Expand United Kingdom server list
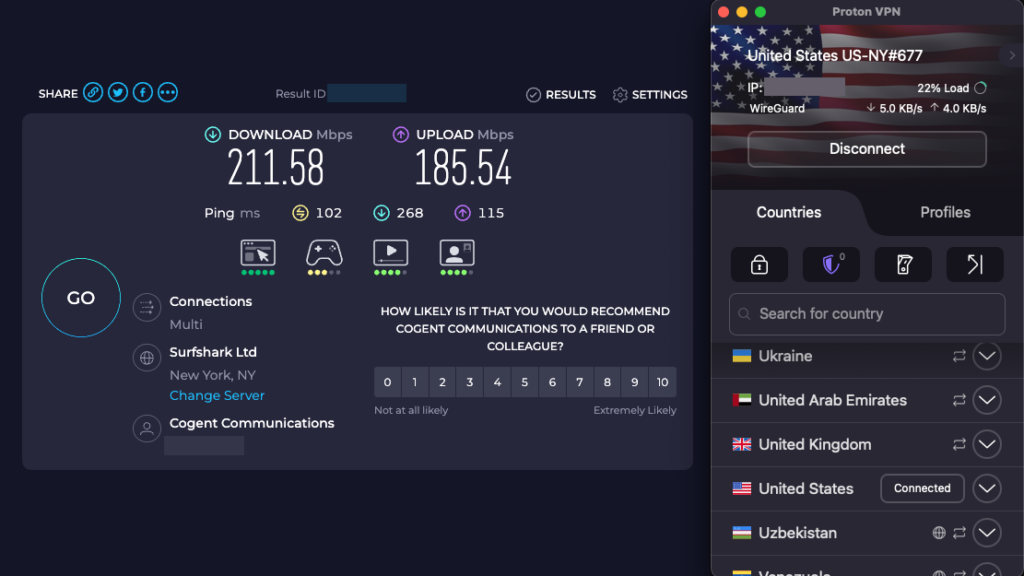Screen dimensions: 1024x576 coord(987,445)
